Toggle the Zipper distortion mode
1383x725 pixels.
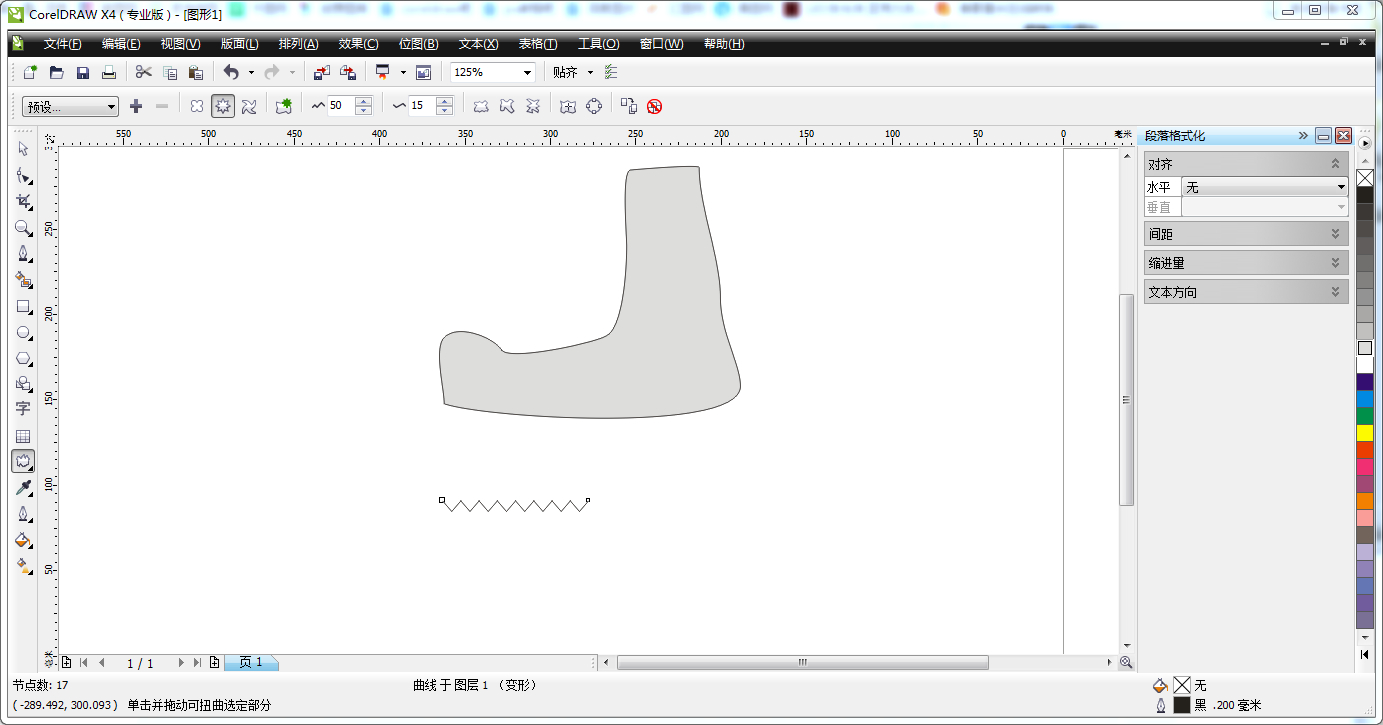click(223, 106)
